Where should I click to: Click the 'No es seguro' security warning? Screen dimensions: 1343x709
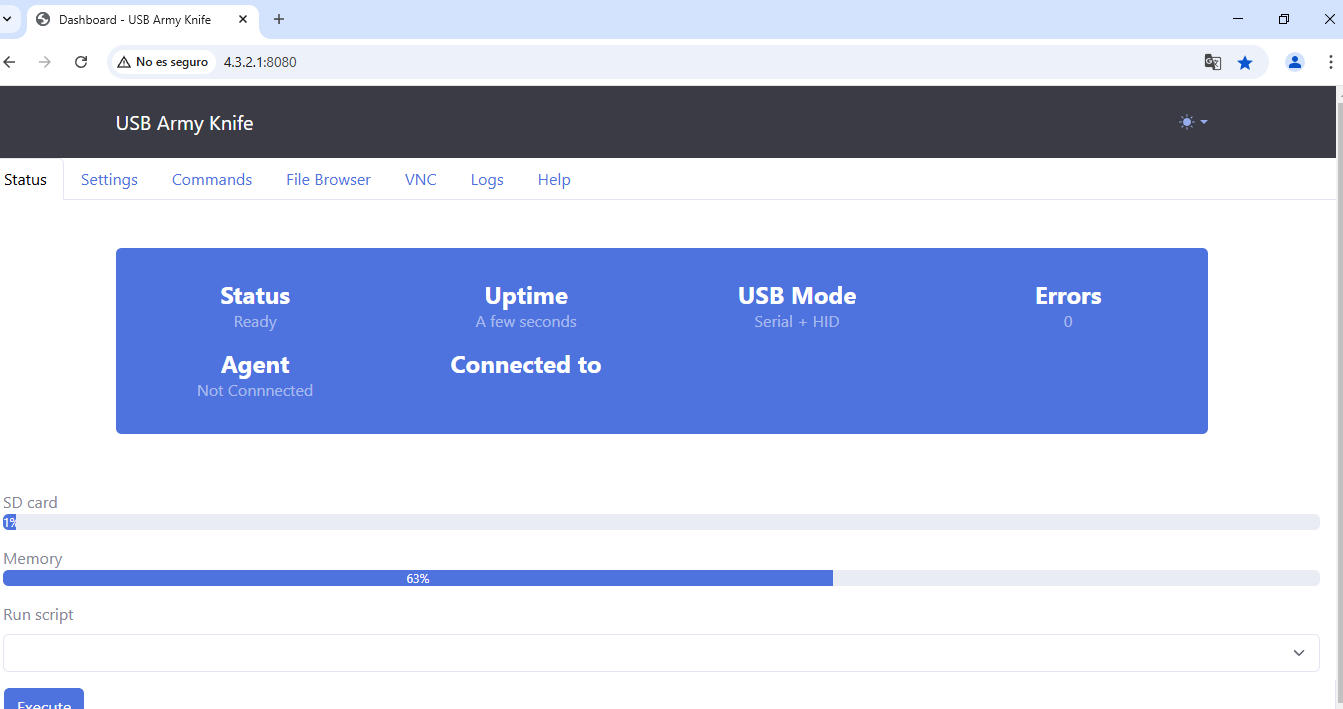point(163,62)
